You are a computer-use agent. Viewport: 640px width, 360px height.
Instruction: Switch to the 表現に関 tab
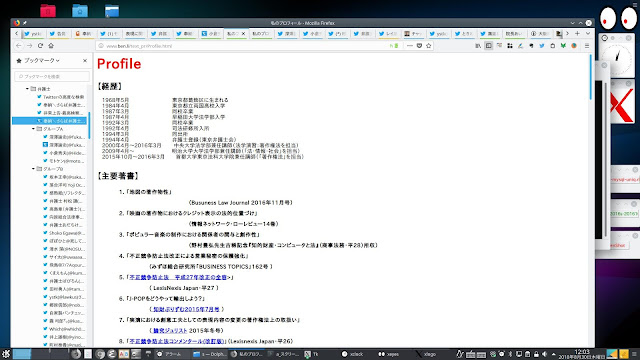(134, 33)
